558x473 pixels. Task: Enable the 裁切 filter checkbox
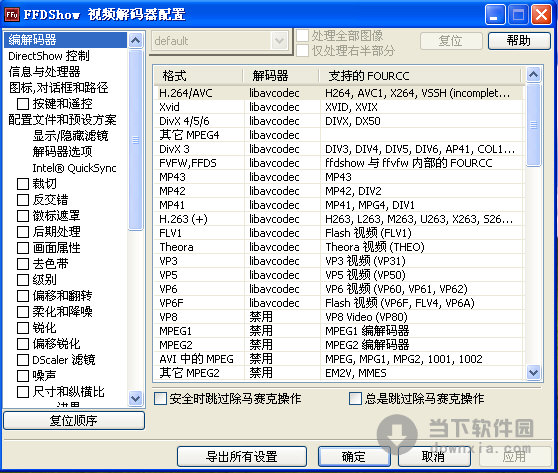click(x=23, y=184)
